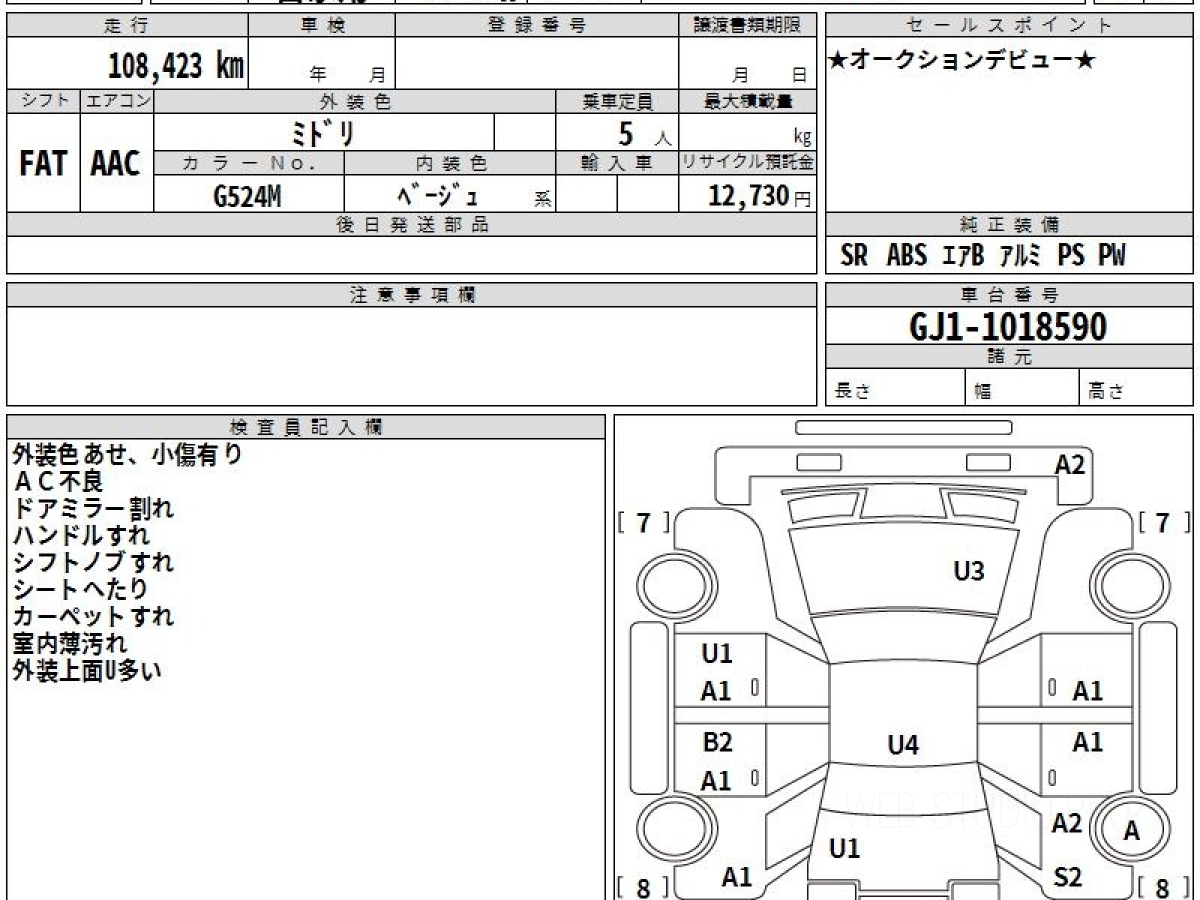Image resolution: width=1200 pixels, height=900 pixels.
Task: Click the 車検 header cell
Action: [x=321, y=27]
